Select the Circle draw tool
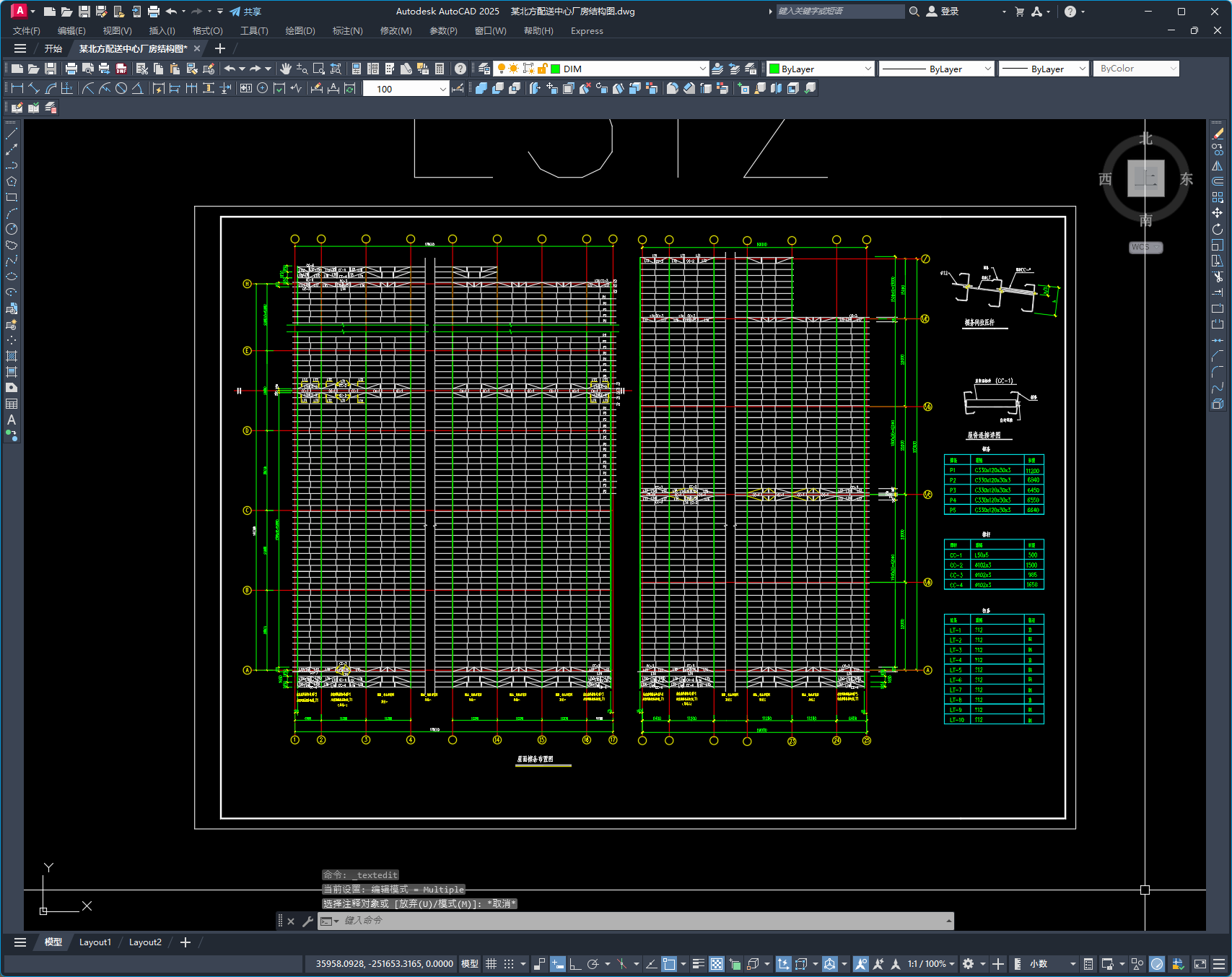Screen dimensions: 1232x977 pos(12,229)
